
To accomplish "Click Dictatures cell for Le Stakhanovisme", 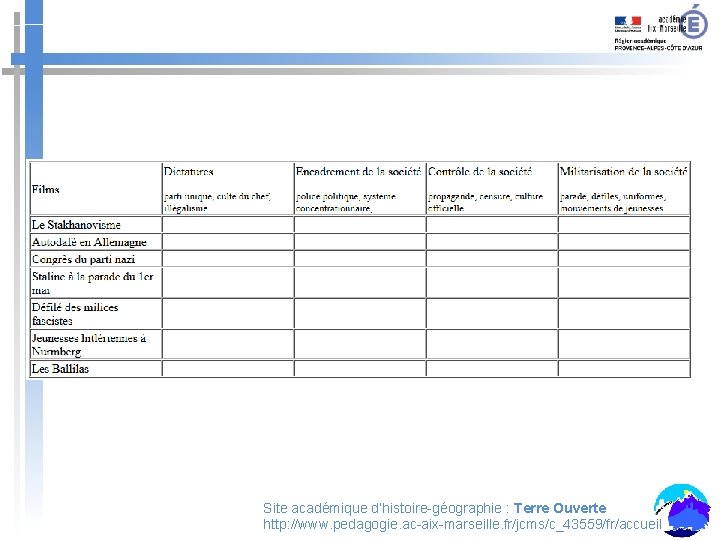I will [x=228, y=225].
